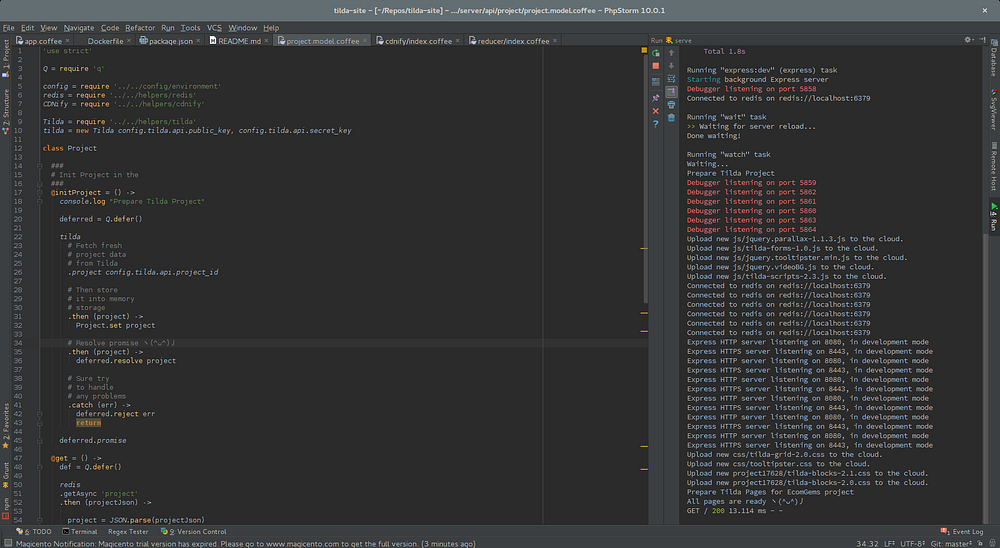Open the Z: Structure tool window
This screenshot has width=1000, height=548.
pos(6,111)
